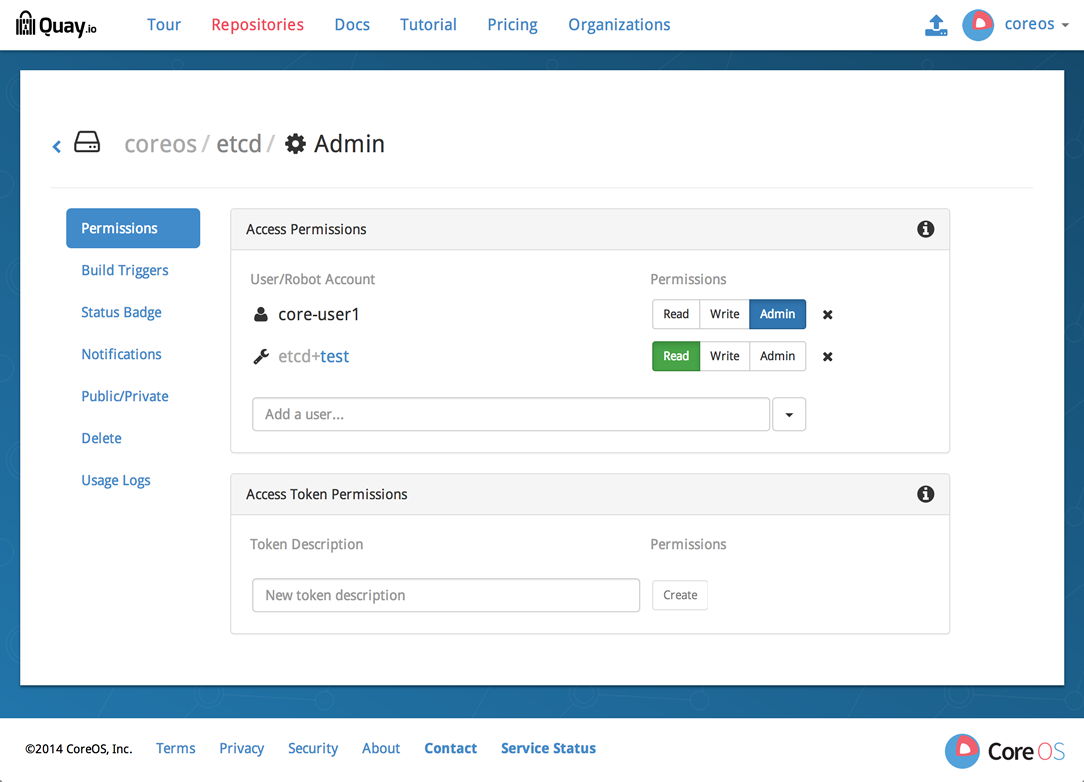Open the Privacy link in the footer
1084x782 pixels.
click(241, 748)
